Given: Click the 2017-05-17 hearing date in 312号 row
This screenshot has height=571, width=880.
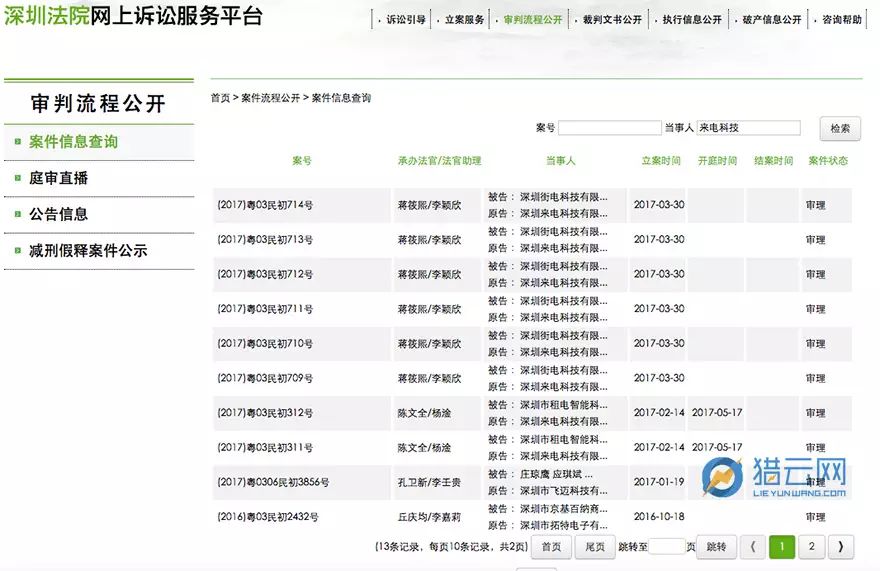Looking at the screenshot, I should coord(717,413).
